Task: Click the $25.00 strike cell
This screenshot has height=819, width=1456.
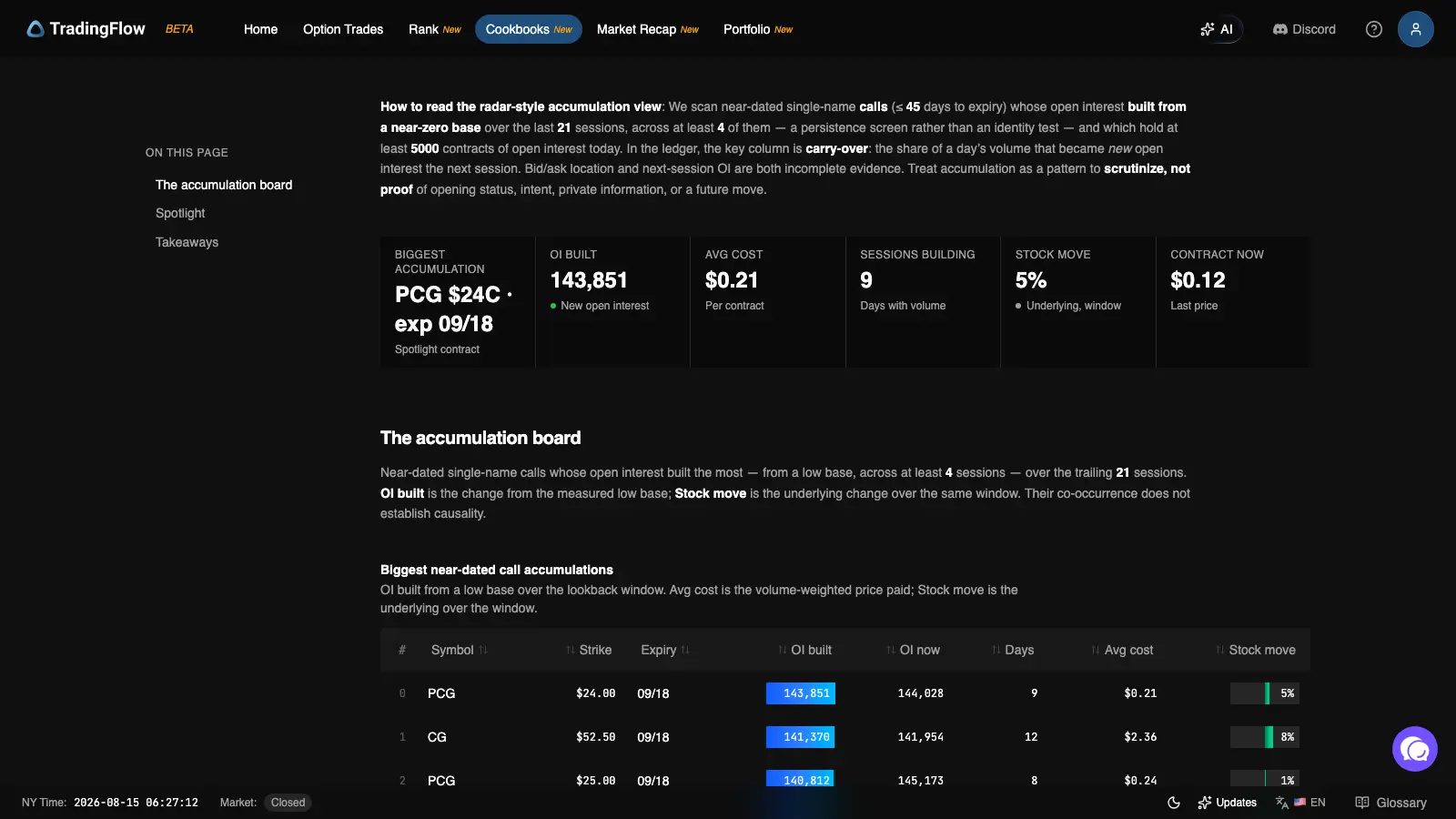Action: coord(596,780)
